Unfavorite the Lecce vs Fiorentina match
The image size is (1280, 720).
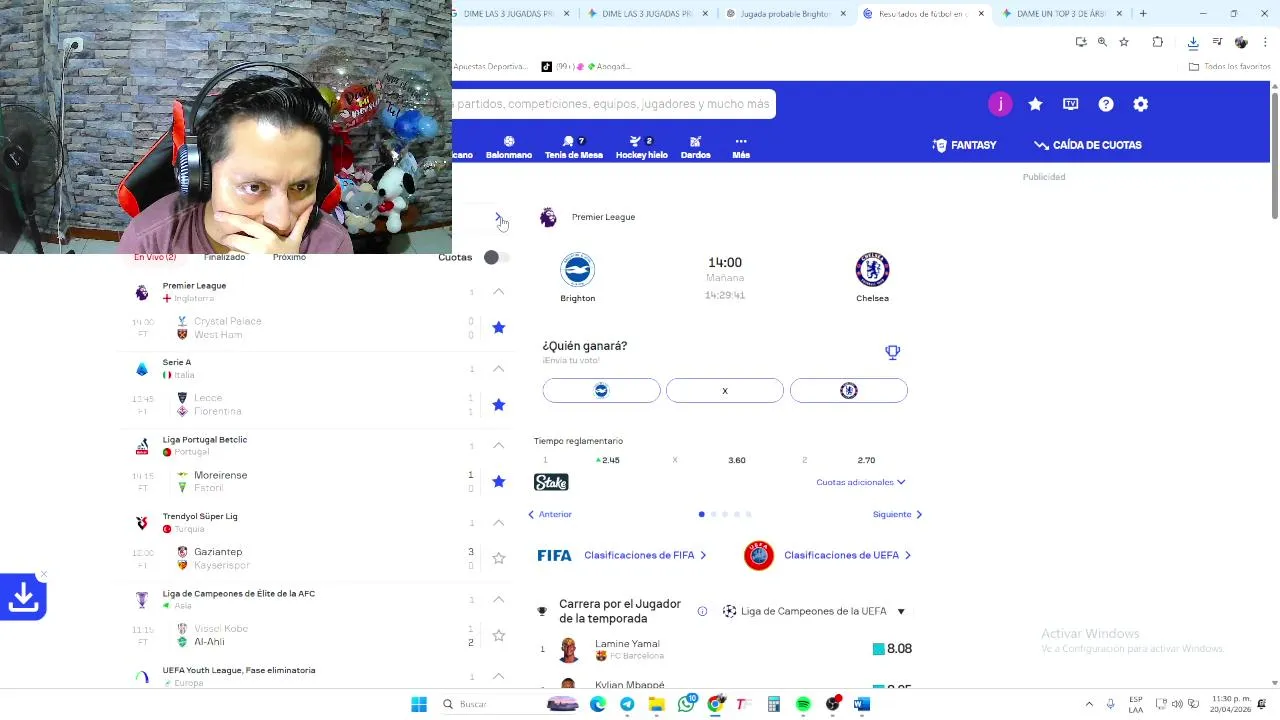coord(499,404)
